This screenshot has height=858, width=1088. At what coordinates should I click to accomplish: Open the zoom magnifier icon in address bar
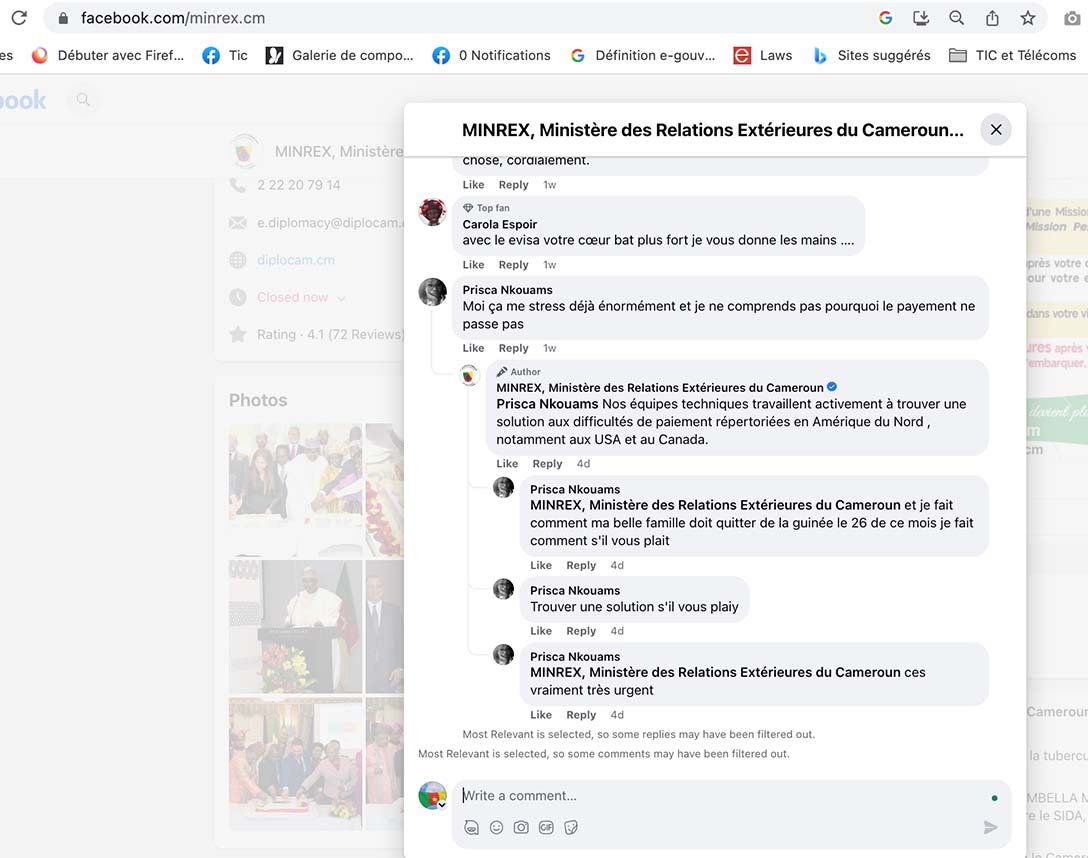(x=957, y=18)
